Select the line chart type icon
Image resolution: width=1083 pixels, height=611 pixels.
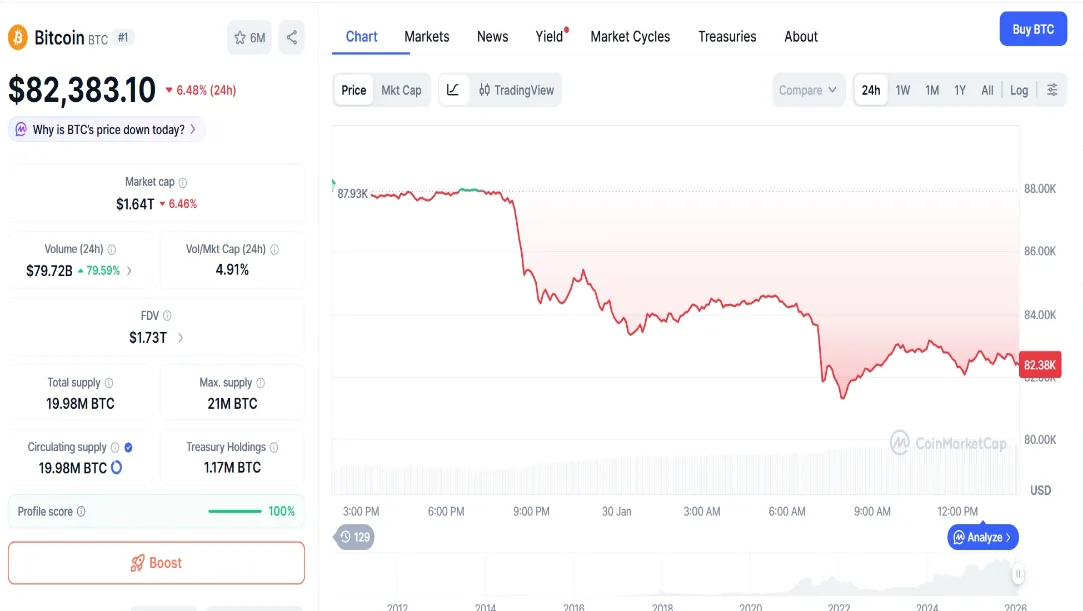[453, 90]
